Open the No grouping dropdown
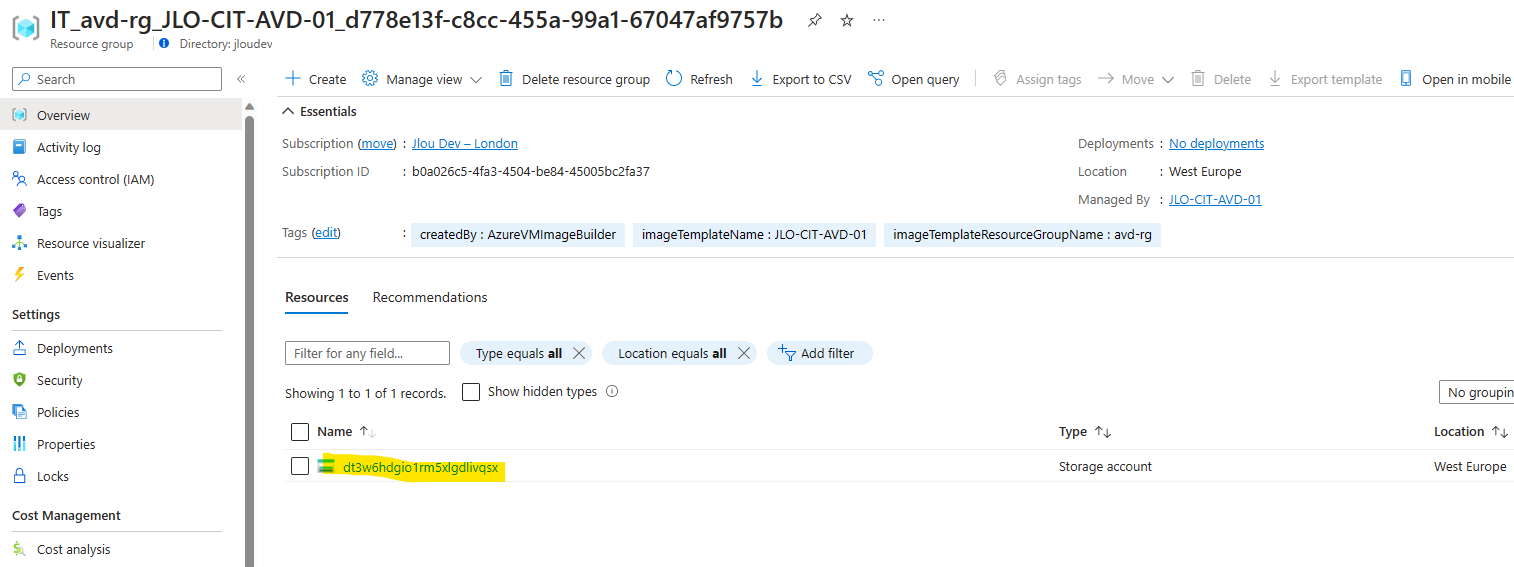The image size is (1514, 567). [x=1476, y=392]
